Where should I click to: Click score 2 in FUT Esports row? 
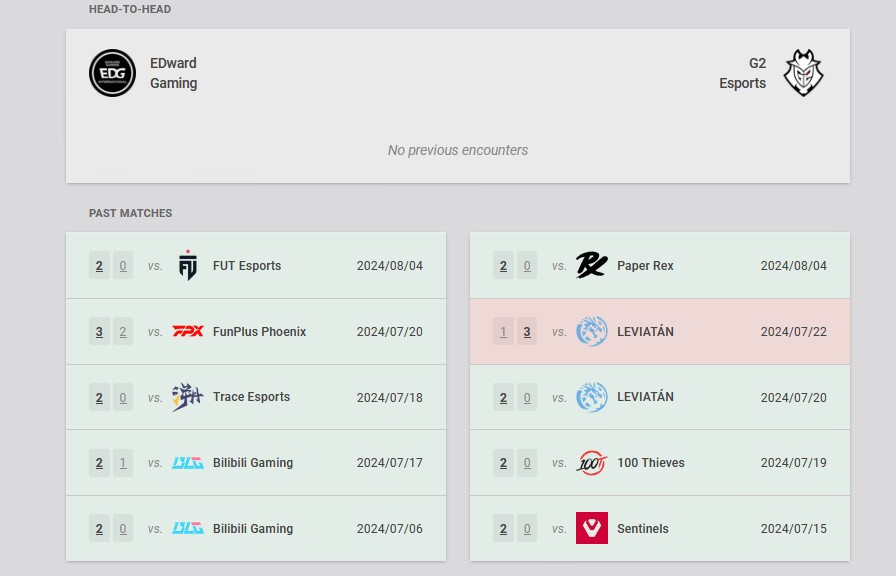click(99, 266)
